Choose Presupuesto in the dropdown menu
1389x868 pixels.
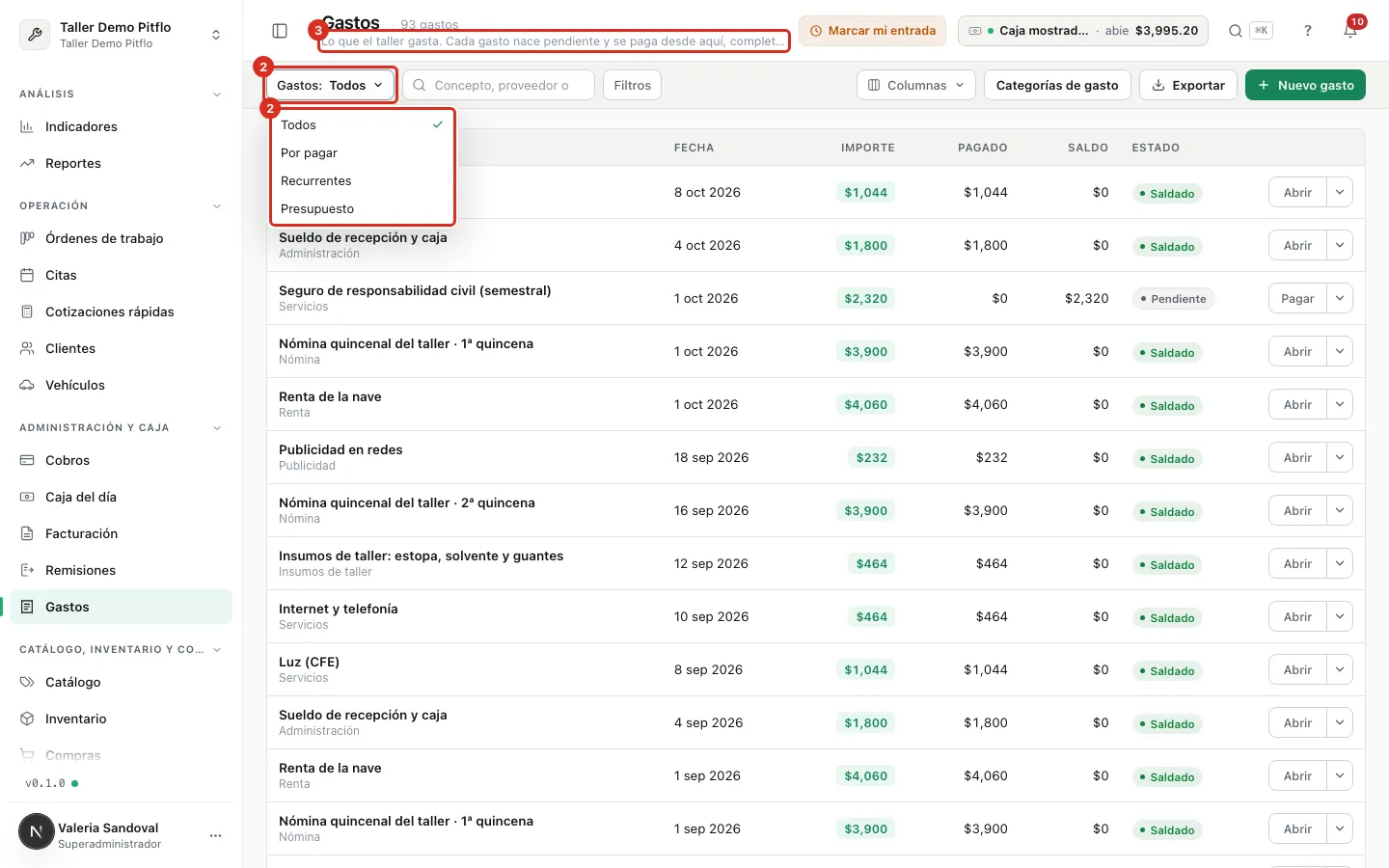(362, 208)
